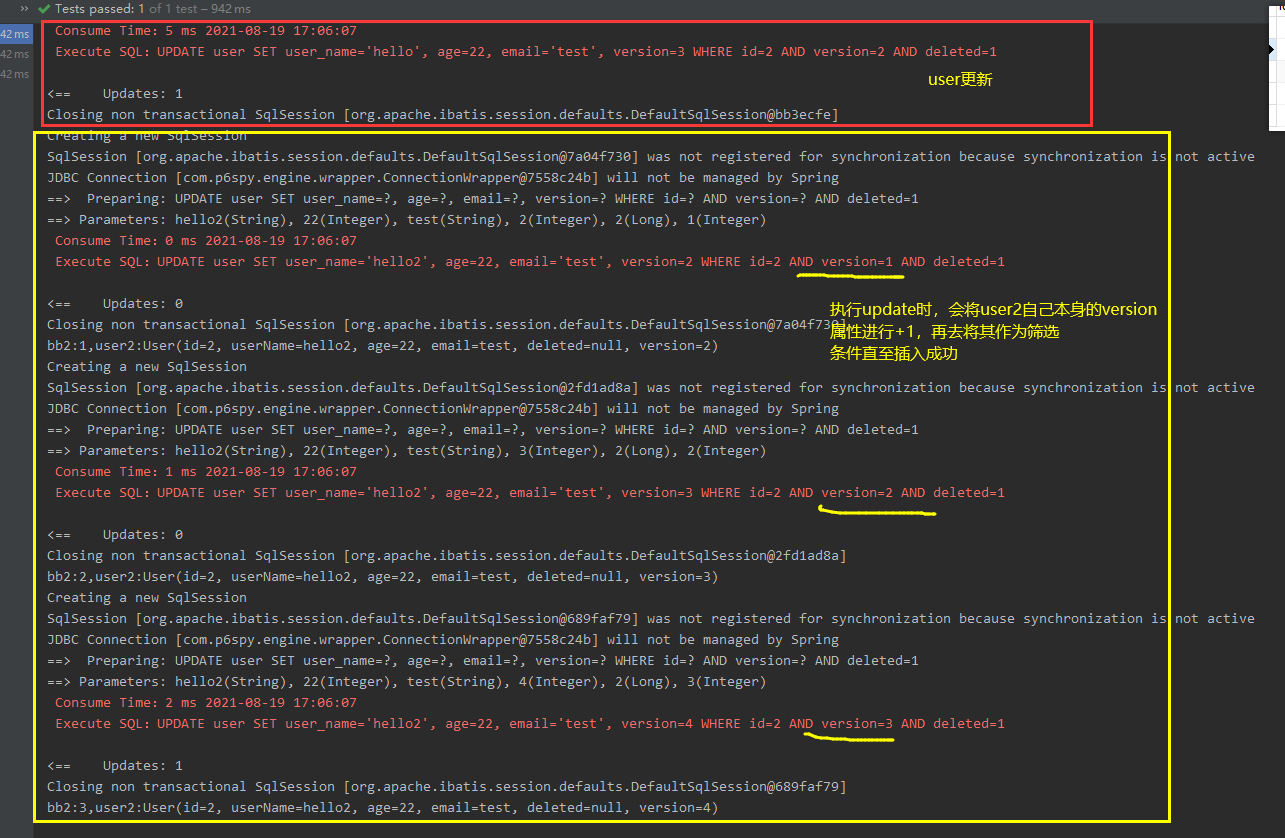Click the Closing line for DefaultSqlSession@bb3ecfe
Image resolution: width=1285 pixels, height=838 pixels.
[x=442, y=114]
